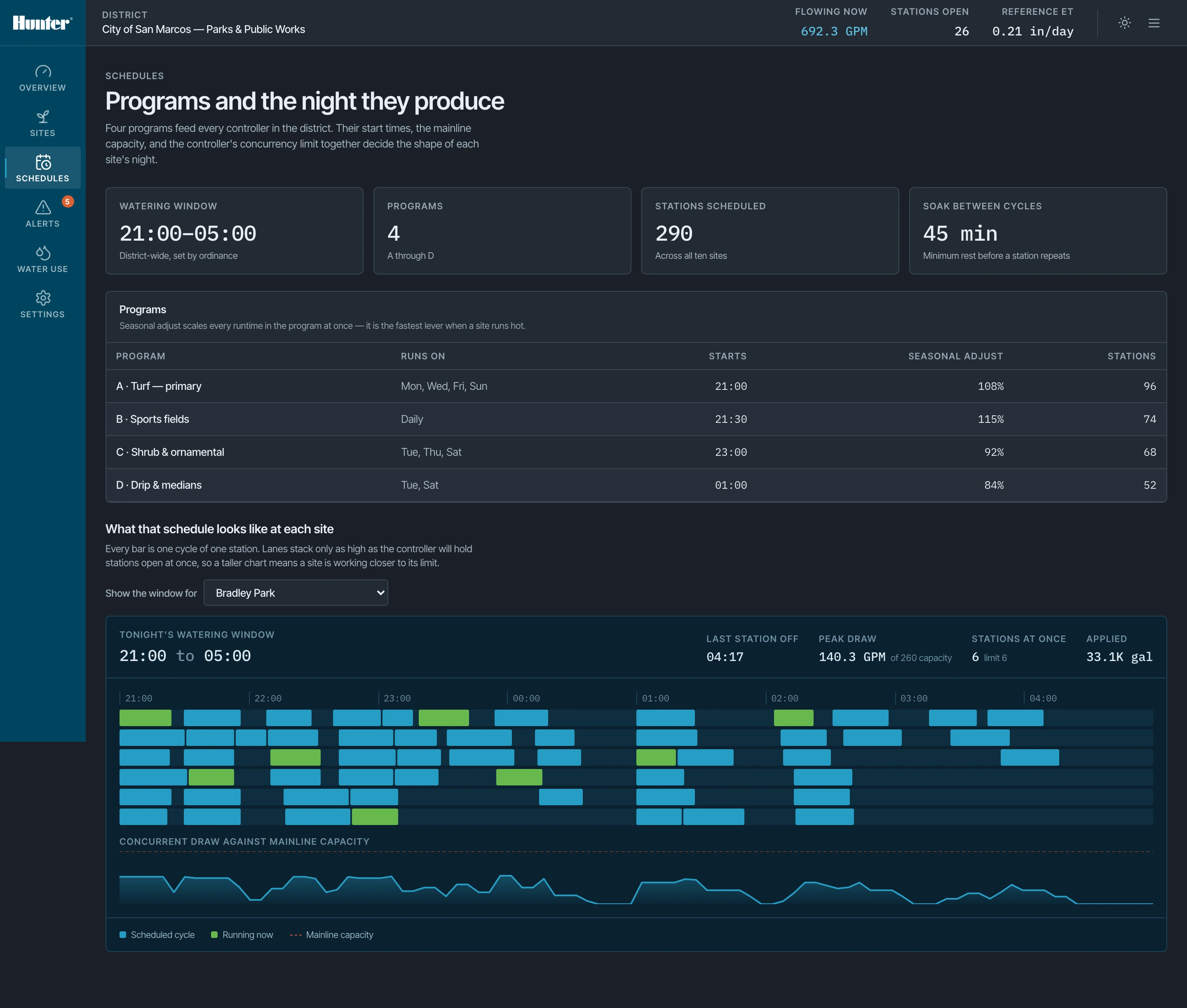Viewport: 1187px width, 1008px height.
Task: Click the alerts badge showing 5
Action: [x=68, y=201]
